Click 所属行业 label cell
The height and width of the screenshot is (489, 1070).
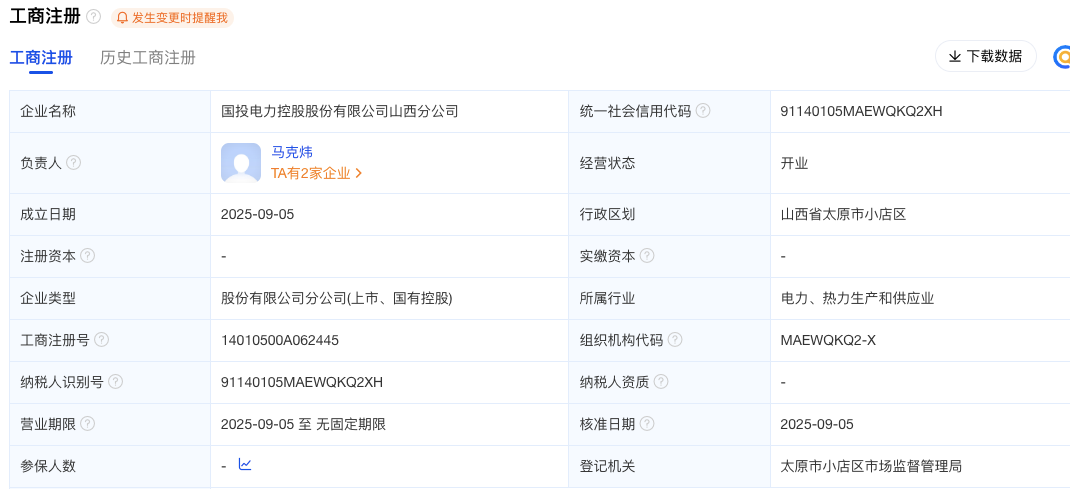669,298
